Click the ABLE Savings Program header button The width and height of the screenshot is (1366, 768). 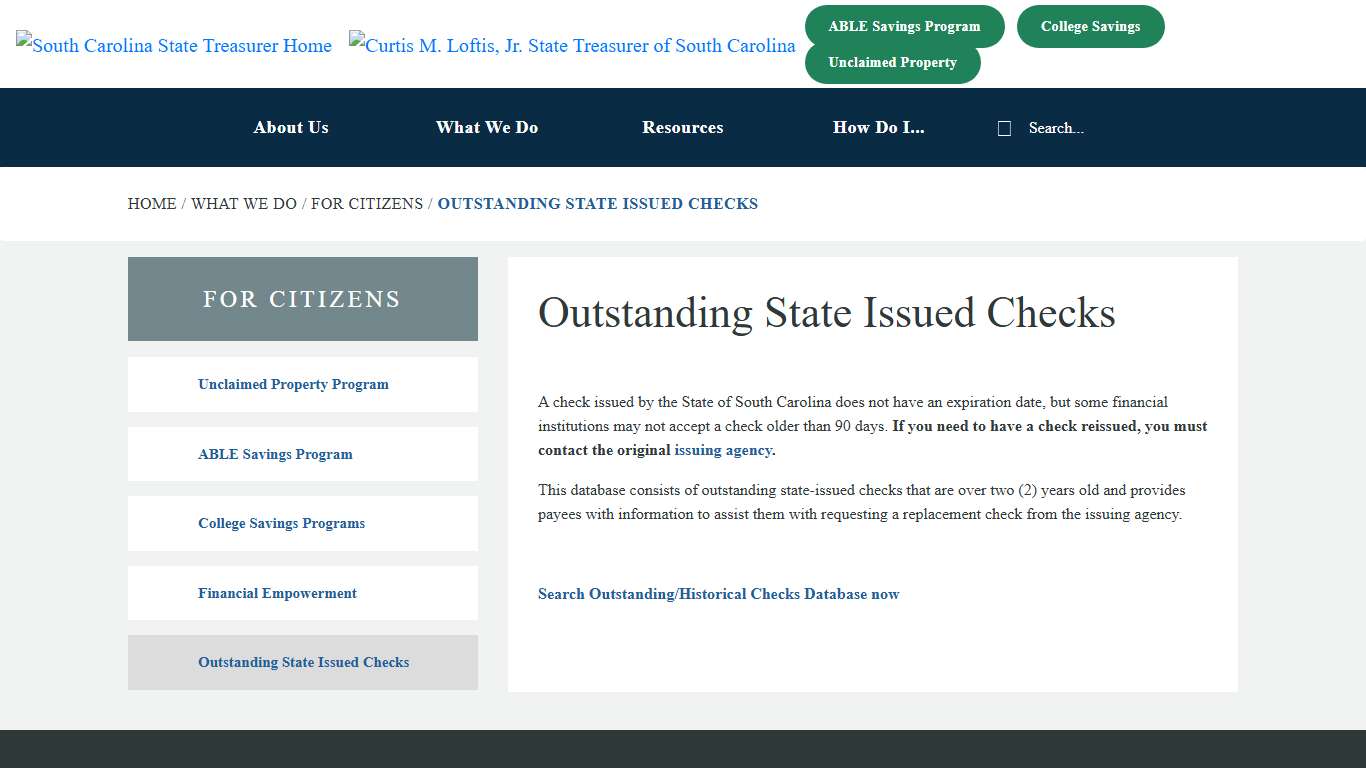click(904, 26)
